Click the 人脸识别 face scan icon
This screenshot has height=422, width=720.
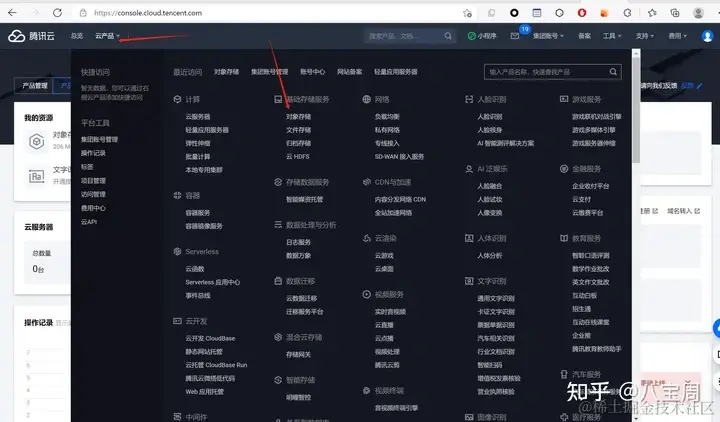click(469, 99)
